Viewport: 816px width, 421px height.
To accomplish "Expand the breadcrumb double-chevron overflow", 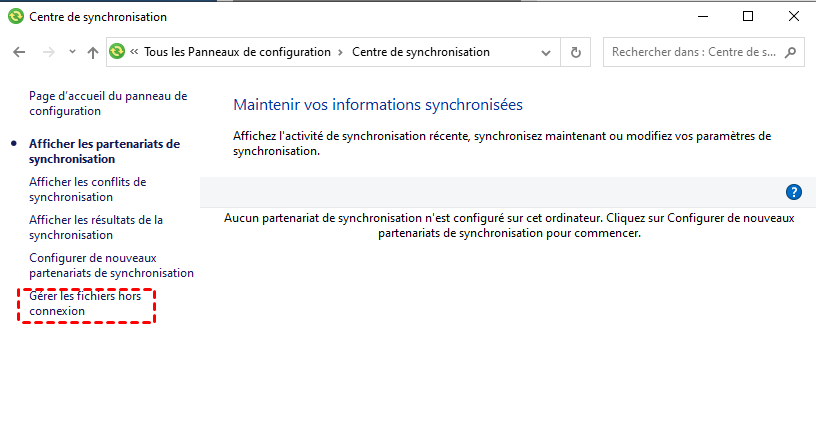I will tap(134, 52).
